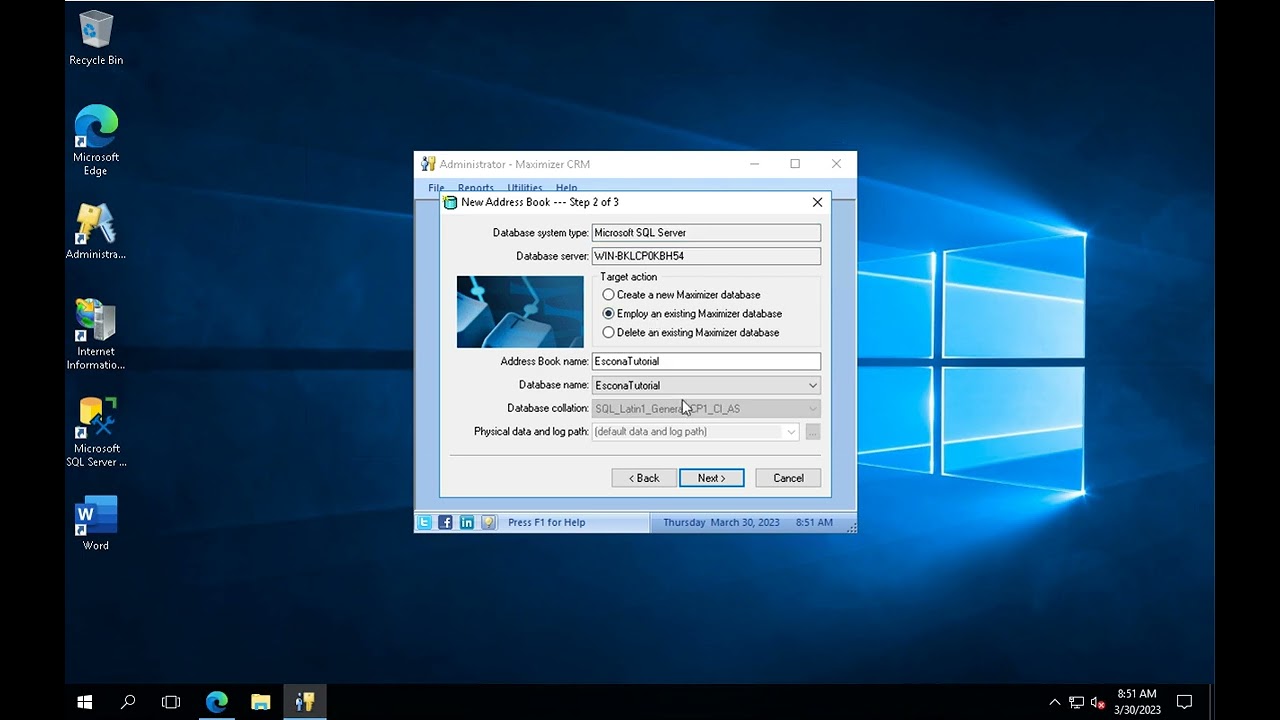Open Internet Information Services desktop shortcut
The height and width of the screenshot is (720, 1280).
96,335
